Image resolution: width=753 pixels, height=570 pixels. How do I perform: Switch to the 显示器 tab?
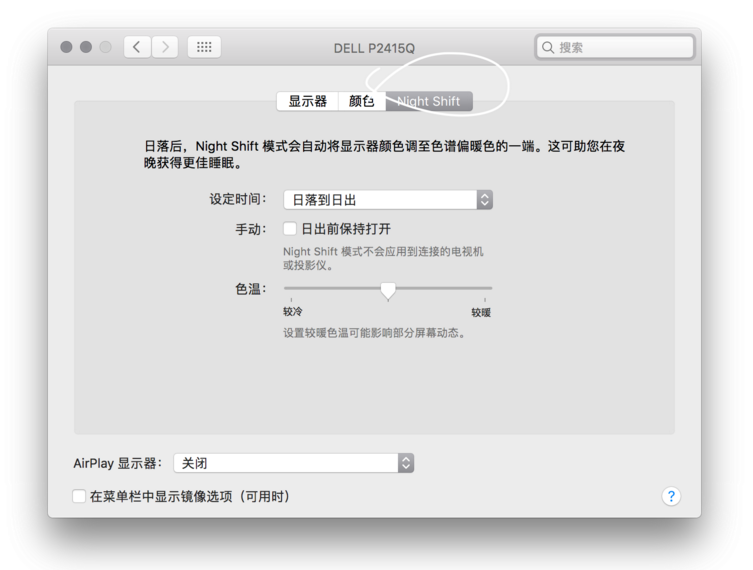click(307, 101)
